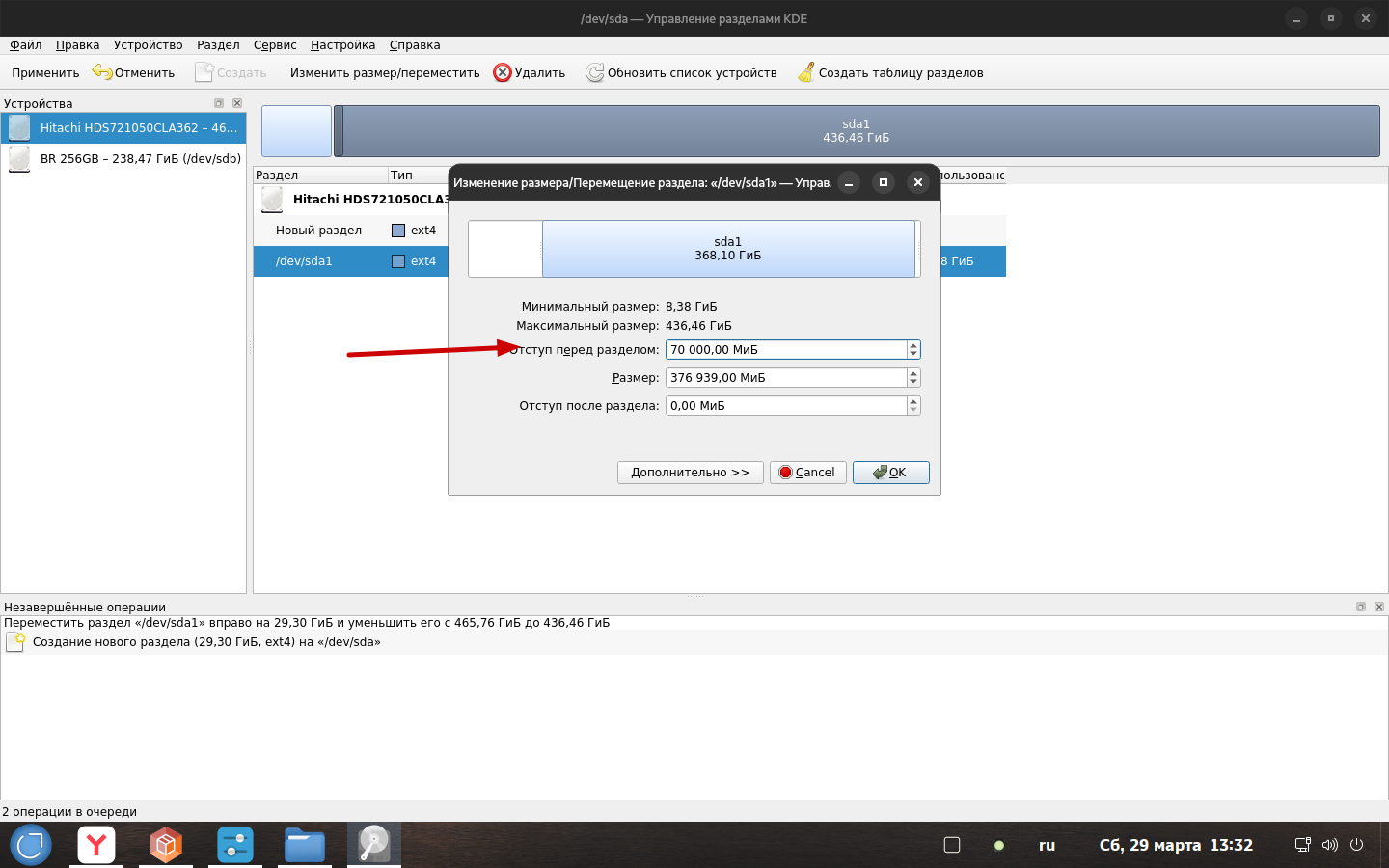The height and width of the screenshot is (868, 1389).
Task: Open the application launcher in taskbar
Action: click(31, 845)
